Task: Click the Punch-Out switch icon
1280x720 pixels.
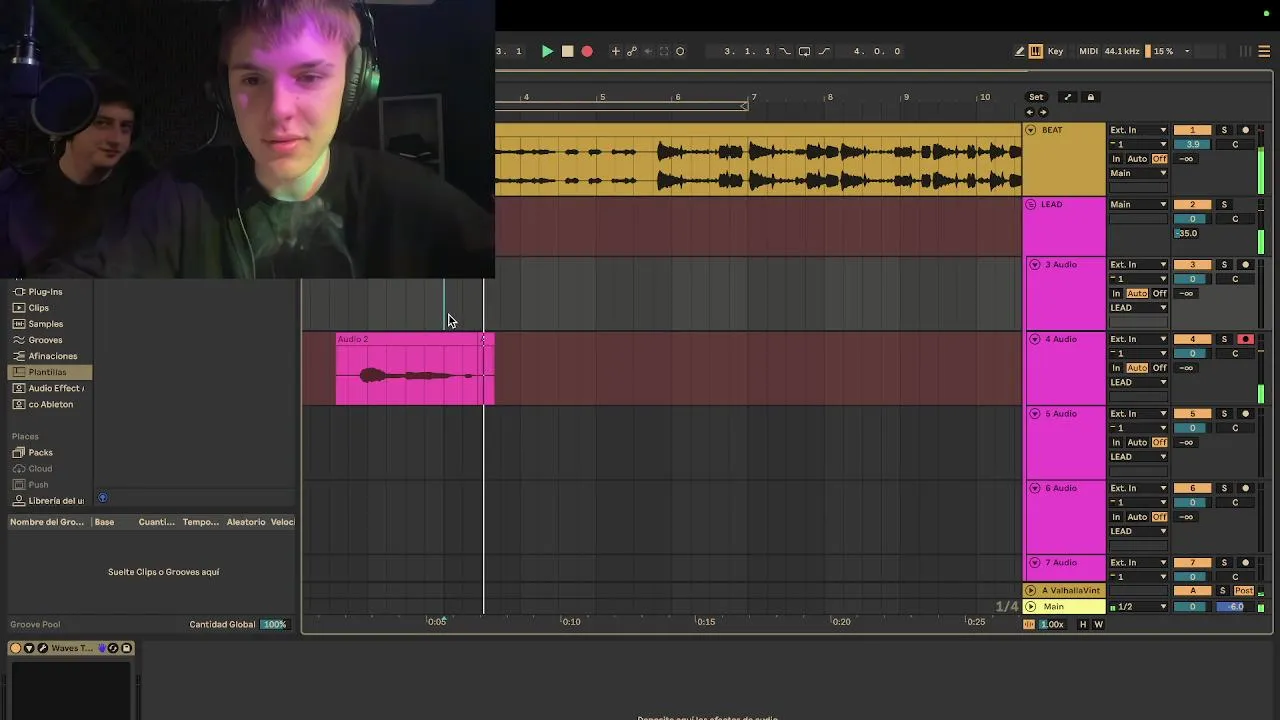Action: pos(824,51)
